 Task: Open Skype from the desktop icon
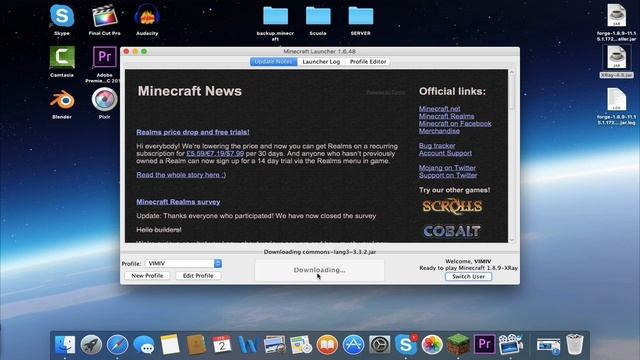tap(62, 16)
